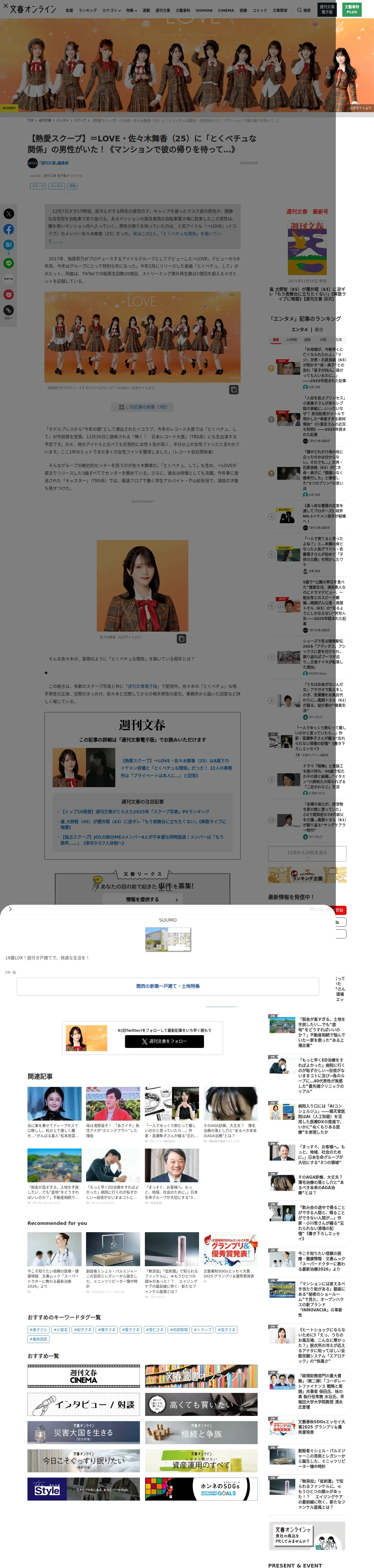Follow 週刊文春 on X button
The width and height of the screenshot is (374, 1568).
(165, 1041)
